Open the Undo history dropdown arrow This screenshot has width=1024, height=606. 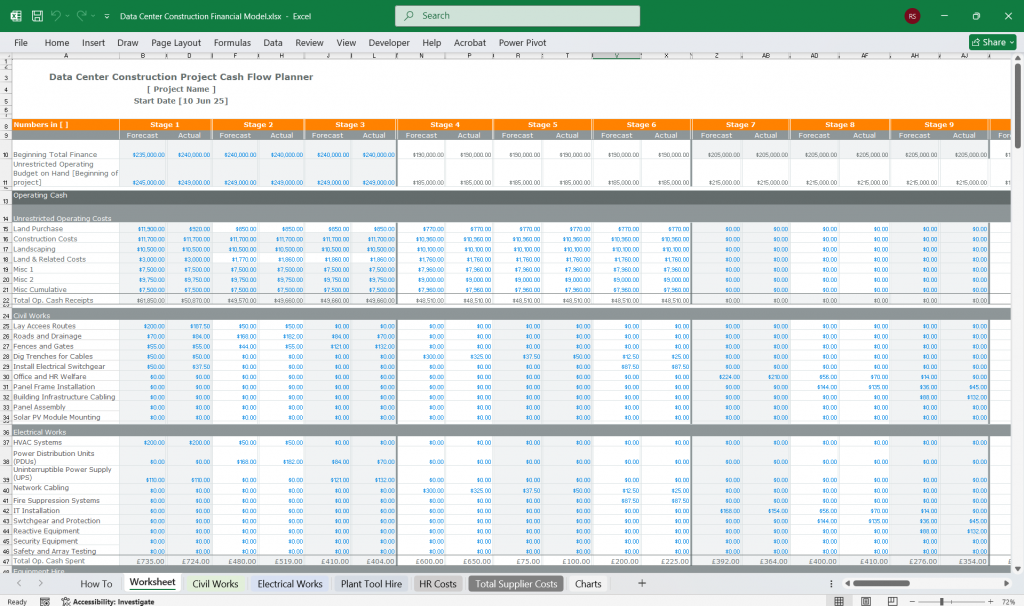tap(66, 15)
